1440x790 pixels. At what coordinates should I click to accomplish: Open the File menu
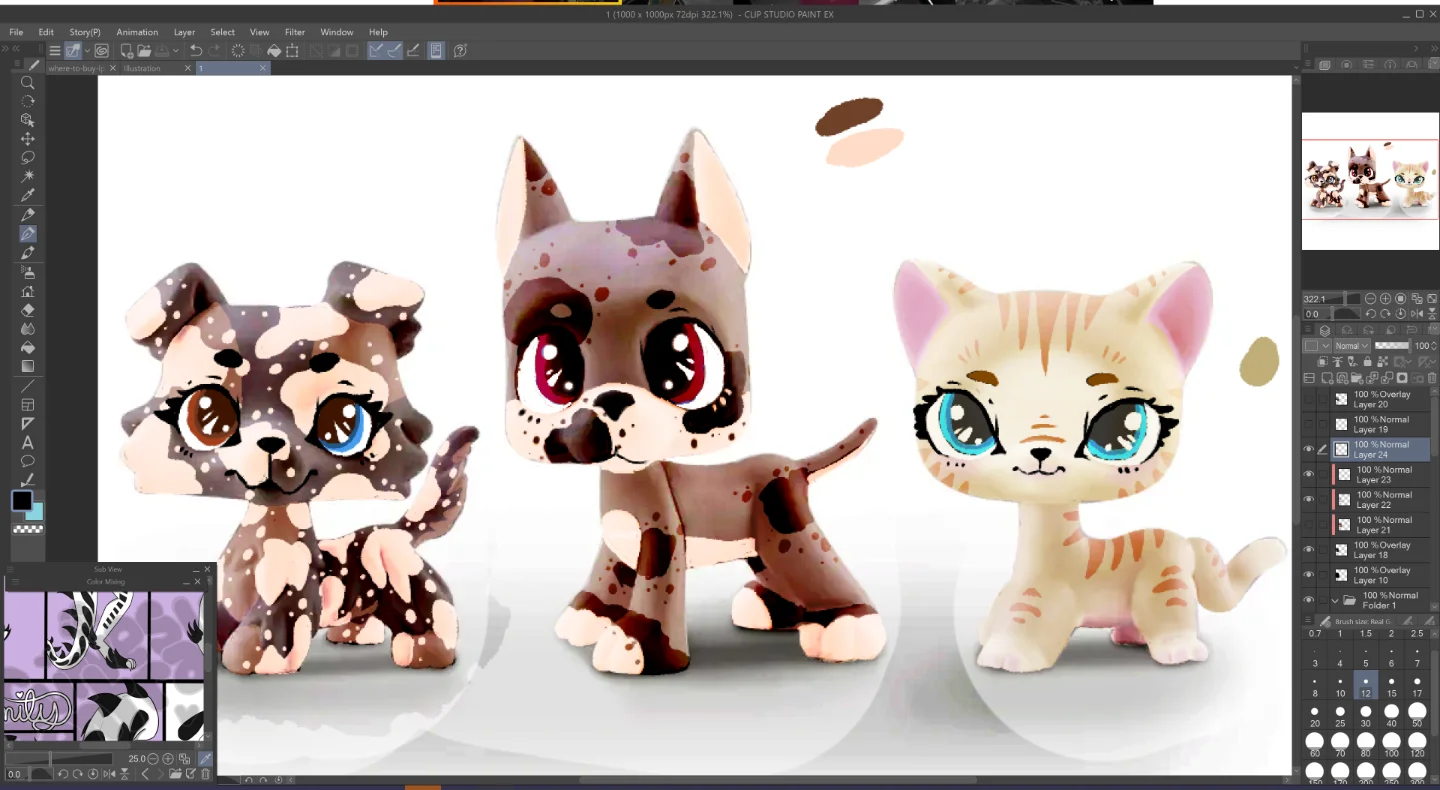point(16,32)
